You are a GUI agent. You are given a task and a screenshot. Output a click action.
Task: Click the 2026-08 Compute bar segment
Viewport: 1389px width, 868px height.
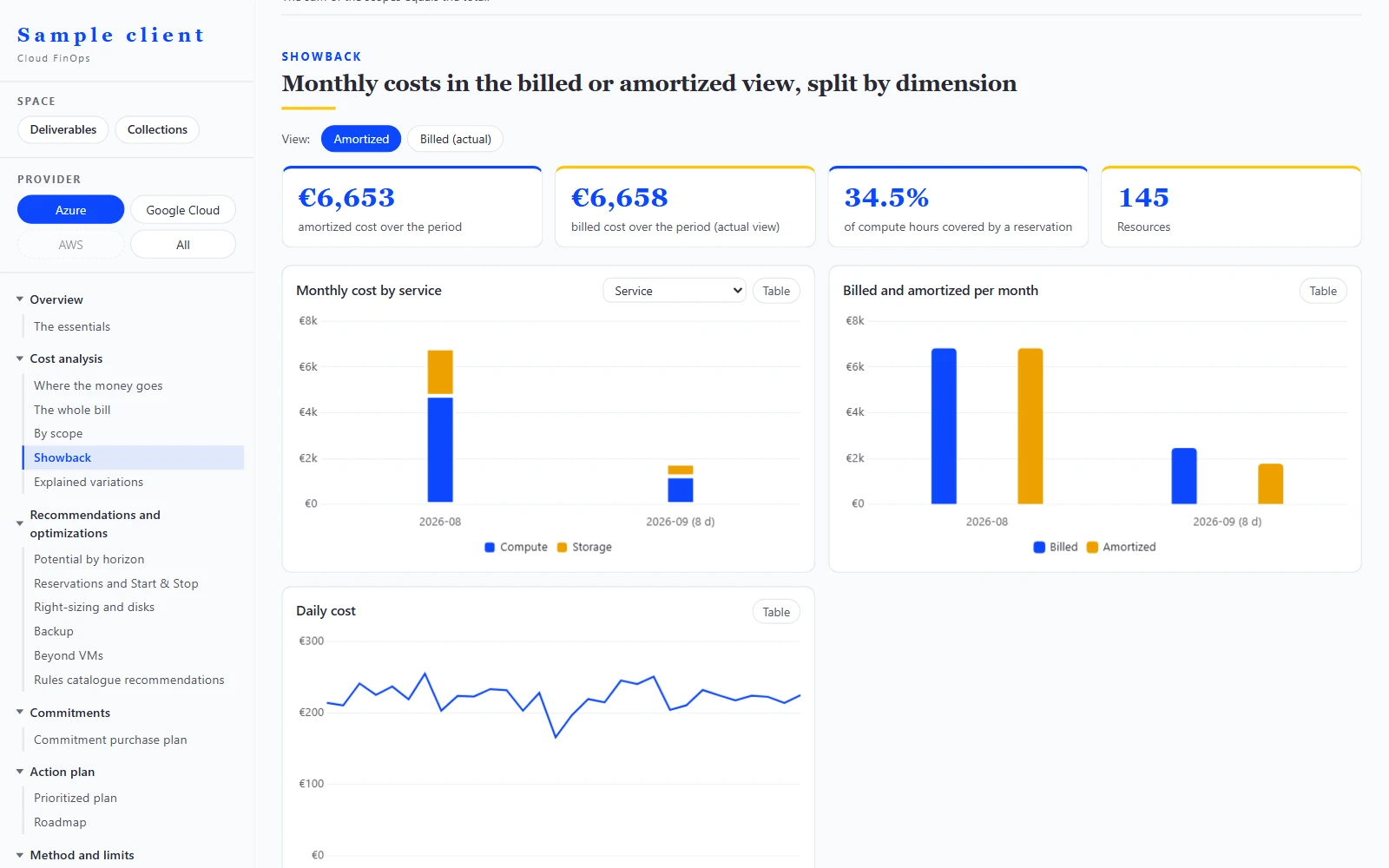point(440,450)
